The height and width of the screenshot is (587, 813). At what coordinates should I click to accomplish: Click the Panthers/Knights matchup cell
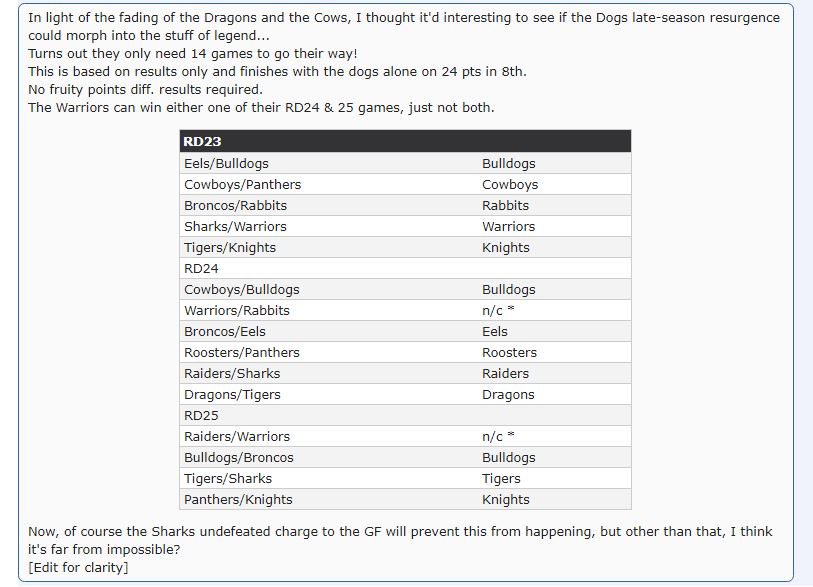(x=238, y=499)
